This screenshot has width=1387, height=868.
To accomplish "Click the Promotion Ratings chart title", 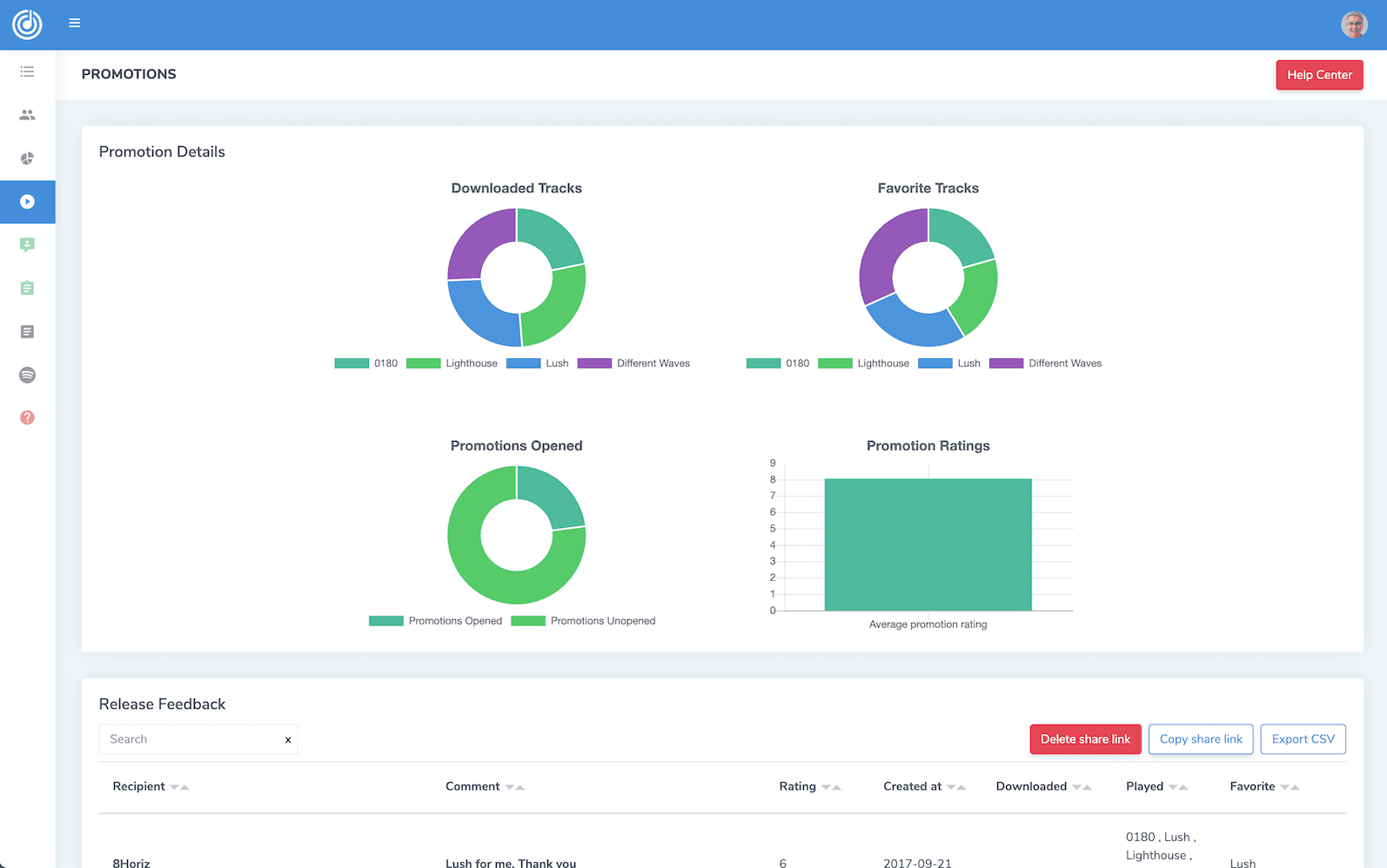I will point(928,445).
